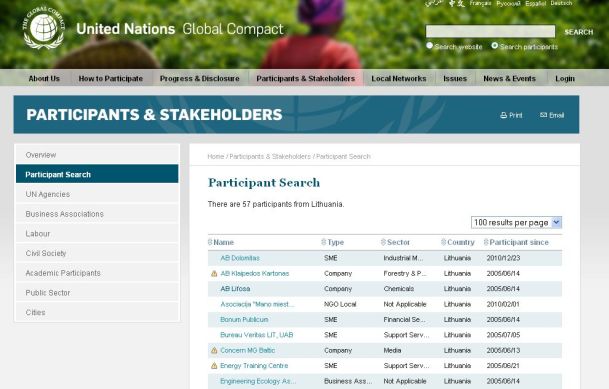Open Local Networks menu
Image resolution: width=609 pixels, height=389 pixels.
[399, 78]
